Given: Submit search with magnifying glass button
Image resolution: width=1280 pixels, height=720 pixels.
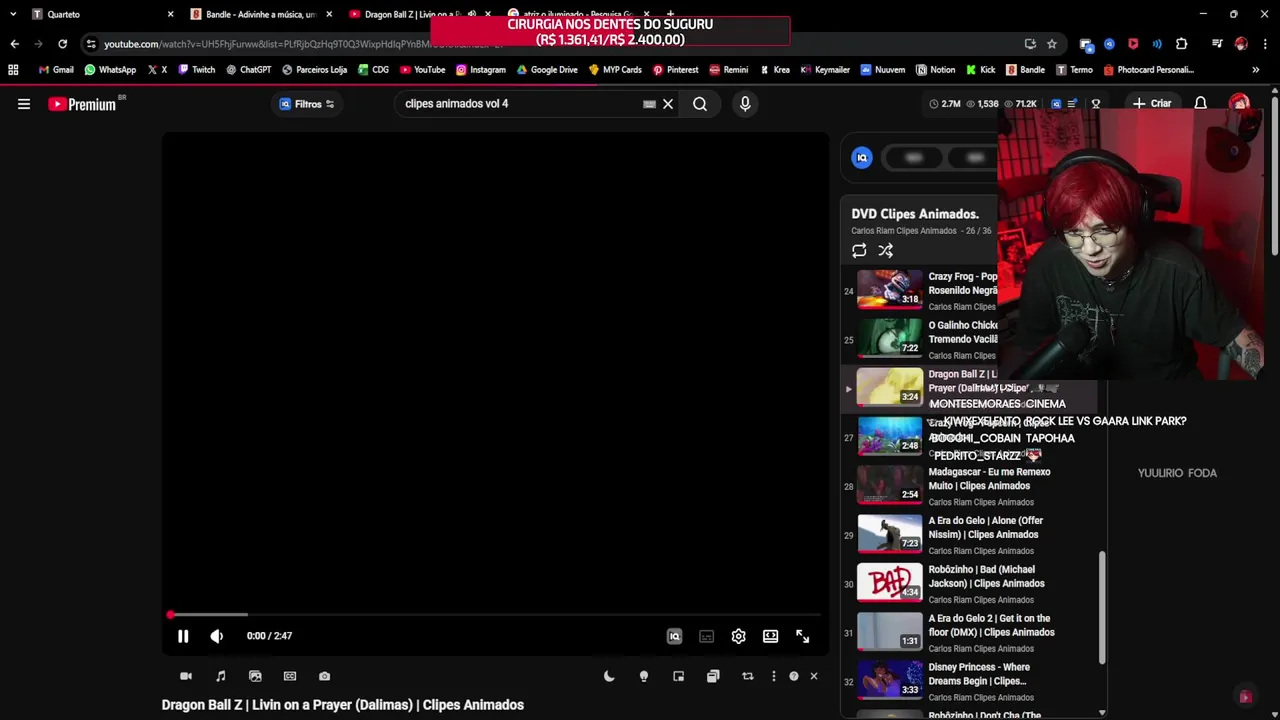Looking at the screenshot, I should pos(700,104).
